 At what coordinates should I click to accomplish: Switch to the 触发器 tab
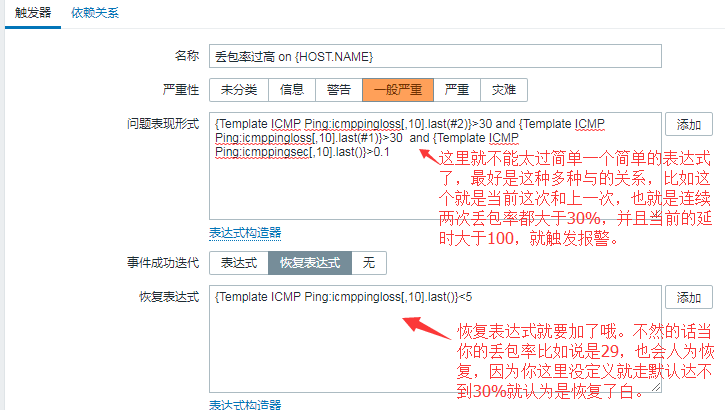(32, 15)
